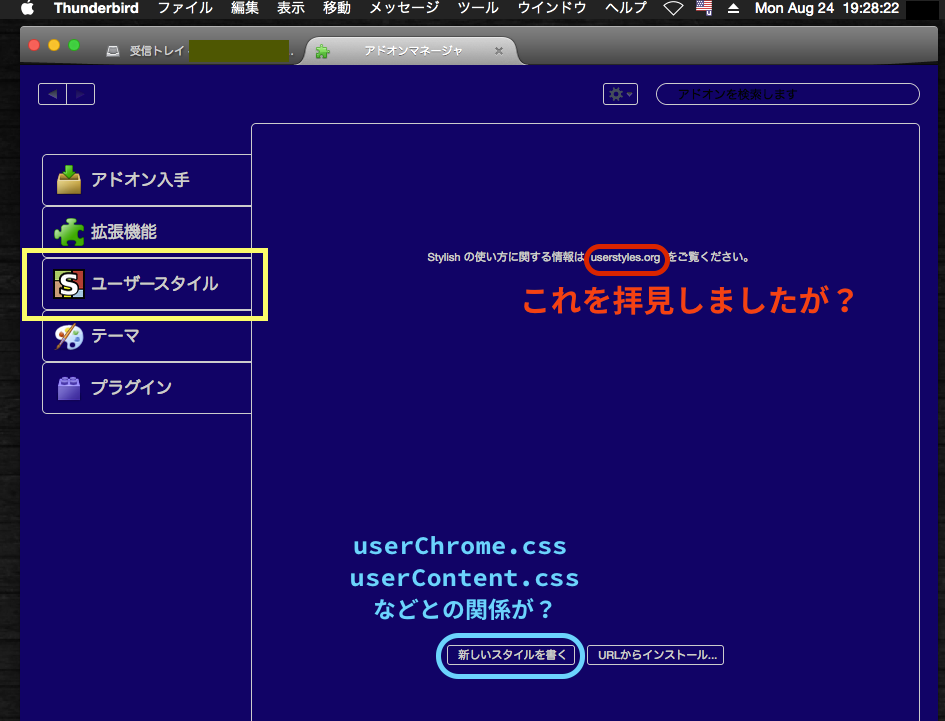Image resolution: width=945 pixels, height=721 pixels.
Task: Select the プラグイン brick icon
Action: pyautogui.click(x=68, y=388)
